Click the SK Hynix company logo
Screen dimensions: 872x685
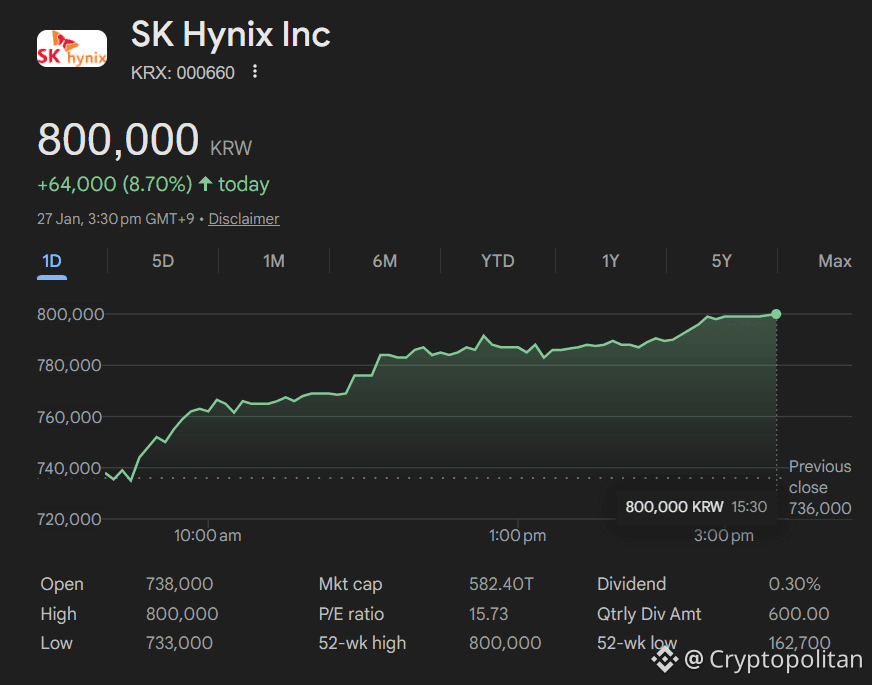71,48
